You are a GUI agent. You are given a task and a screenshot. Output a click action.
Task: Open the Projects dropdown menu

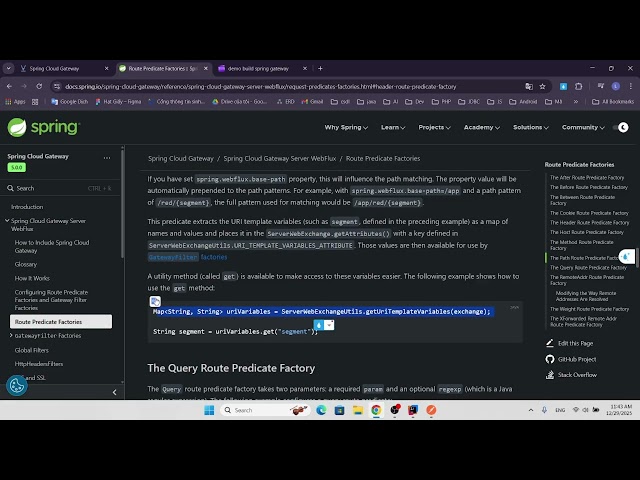point(434,127)
